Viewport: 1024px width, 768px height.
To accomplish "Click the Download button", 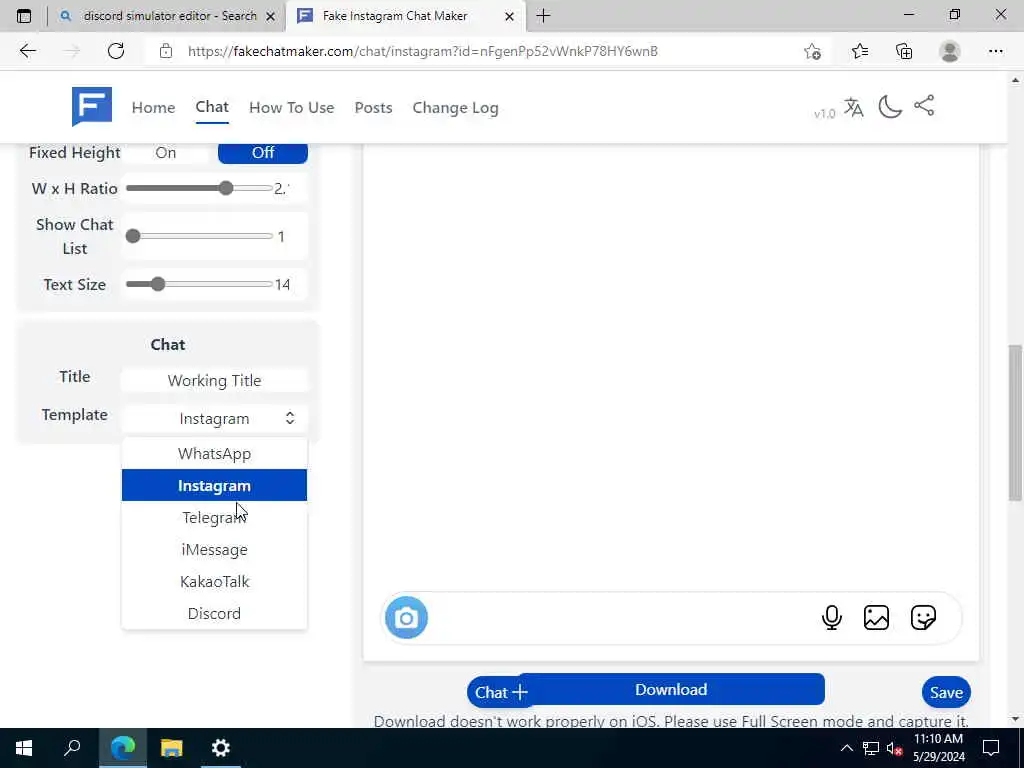I will [671, 690].
